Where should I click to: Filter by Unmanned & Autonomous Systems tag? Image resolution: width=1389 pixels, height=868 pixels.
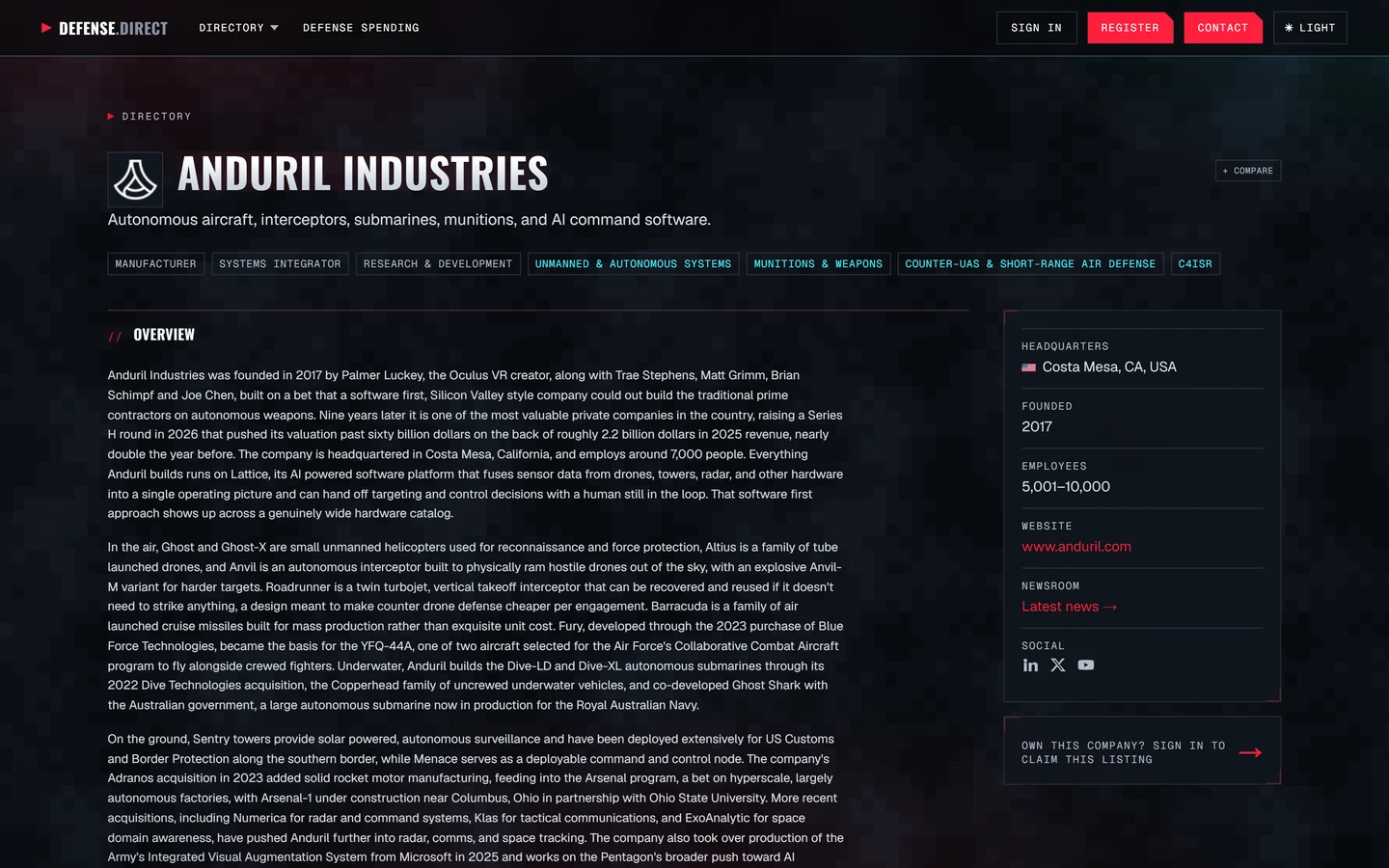pos(633,264)
